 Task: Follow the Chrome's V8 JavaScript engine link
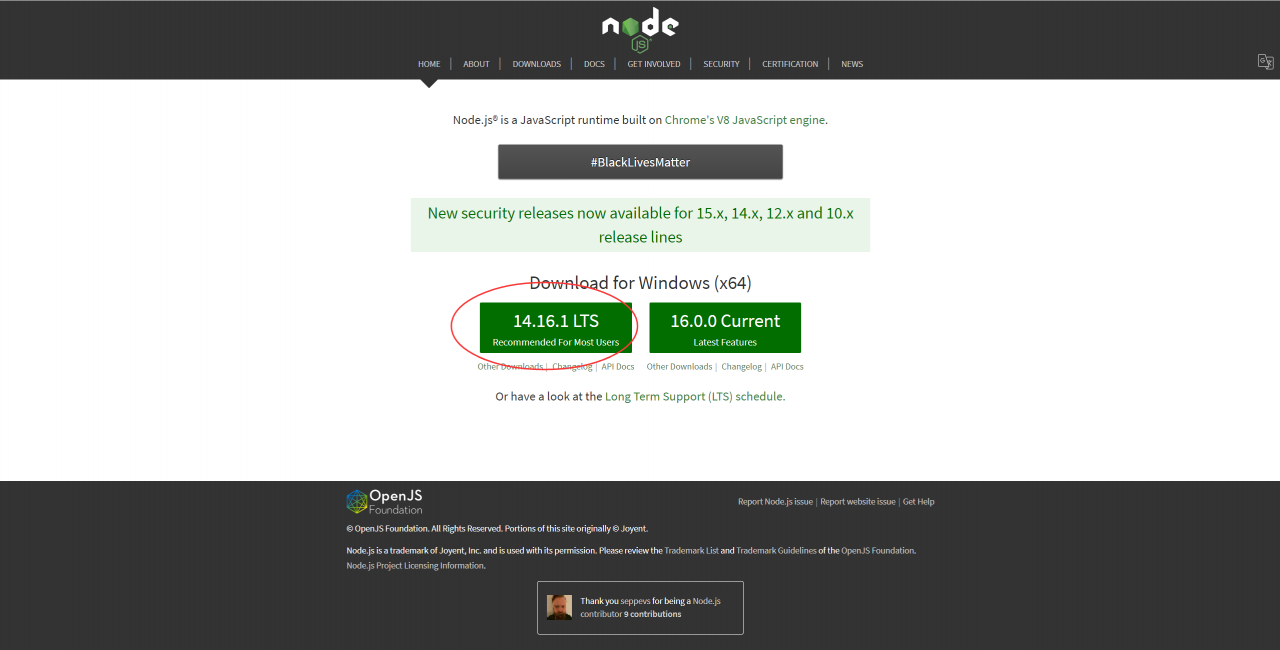tap(745, 120)
